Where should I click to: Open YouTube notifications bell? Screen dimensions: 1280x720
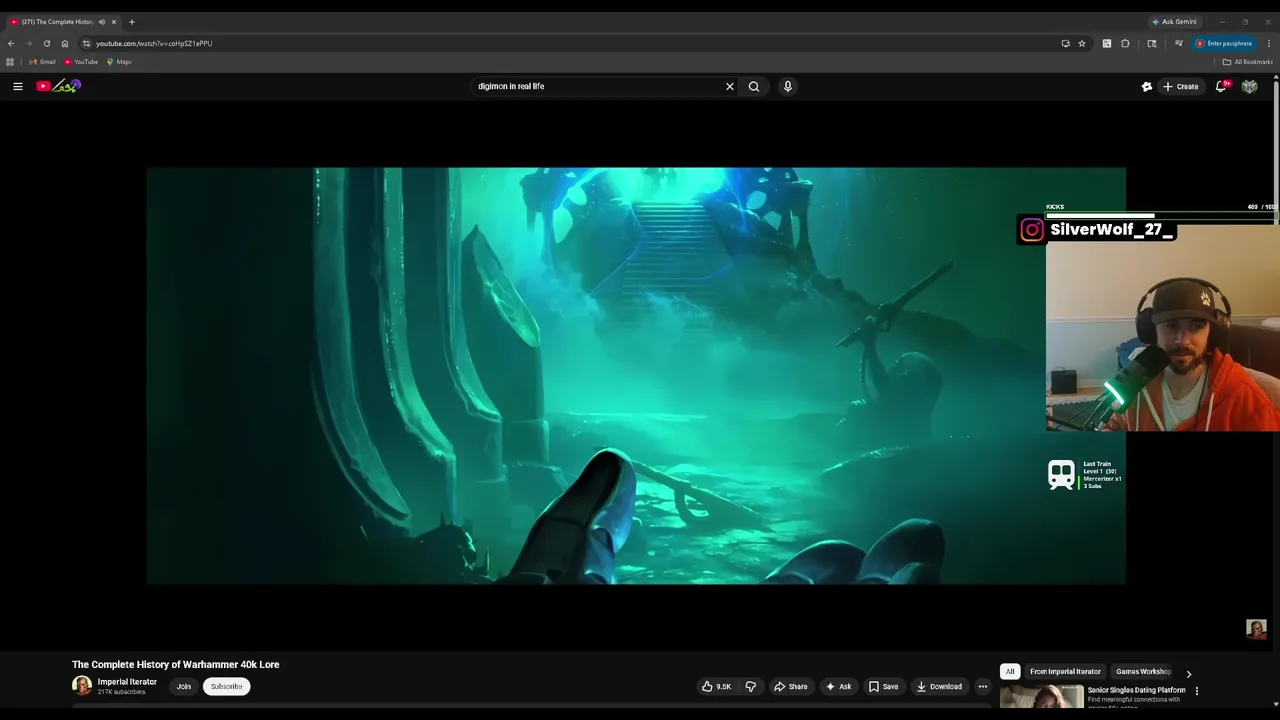click(x=1221, y=86)
